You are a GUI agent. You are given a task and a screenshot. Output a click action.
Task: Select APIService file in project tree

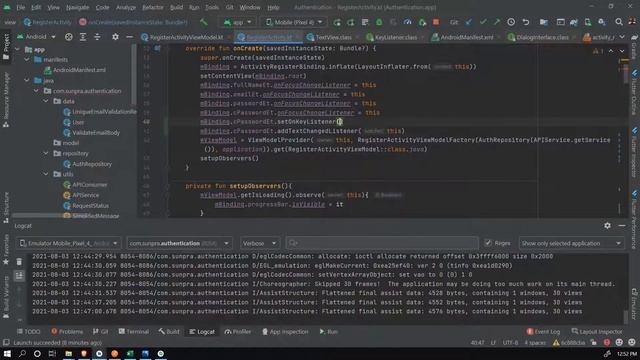[85, 195]
